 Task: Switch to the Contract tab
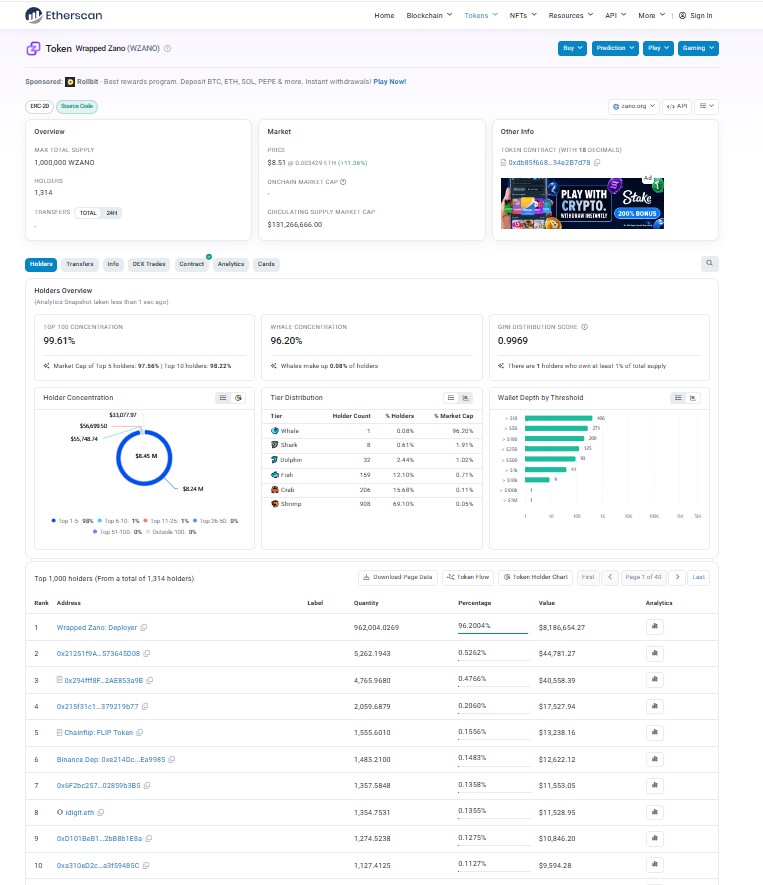coord(192,264)
